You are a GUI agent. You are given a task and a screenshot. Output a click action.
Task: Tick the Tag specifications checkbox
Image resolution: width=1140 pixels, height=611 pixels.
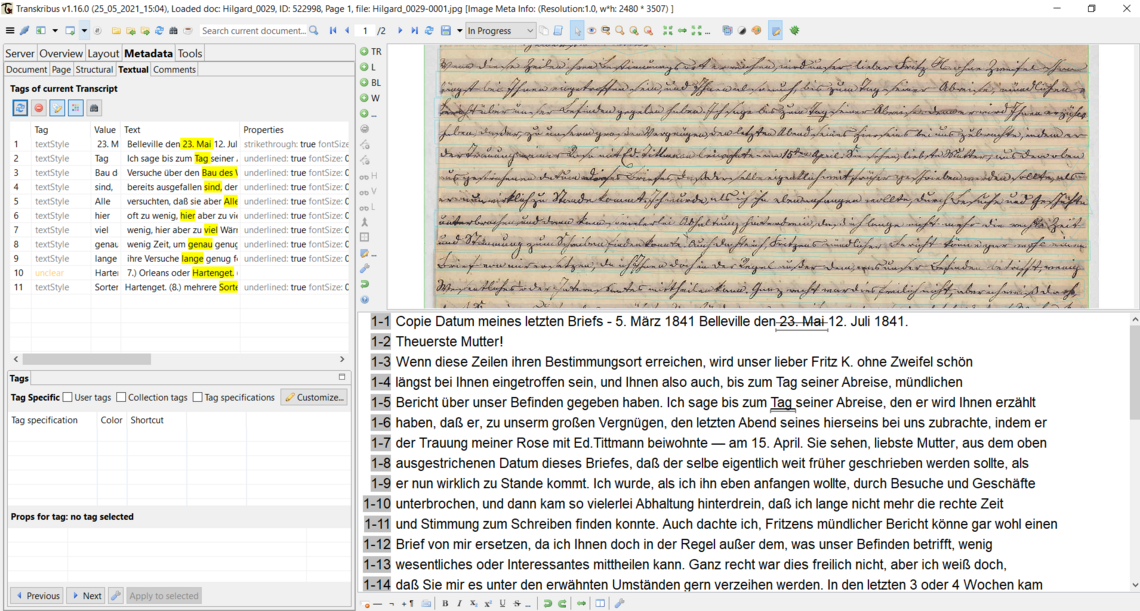(198, 397)
